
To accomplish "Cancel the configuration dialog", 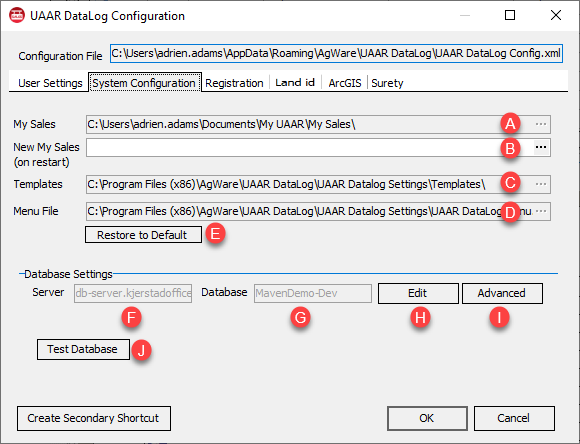I will click(514, 418).
